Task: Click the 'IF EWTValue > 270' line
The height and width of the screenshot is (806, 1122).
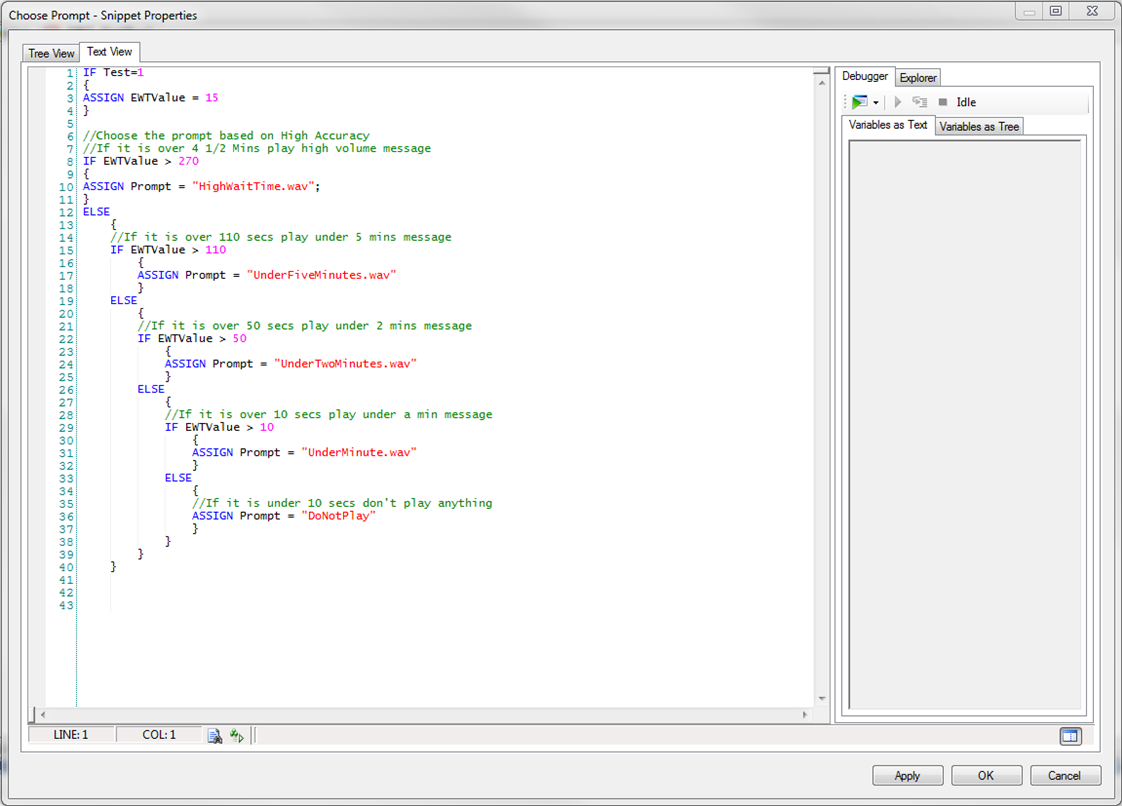Action: click(140, 161)
